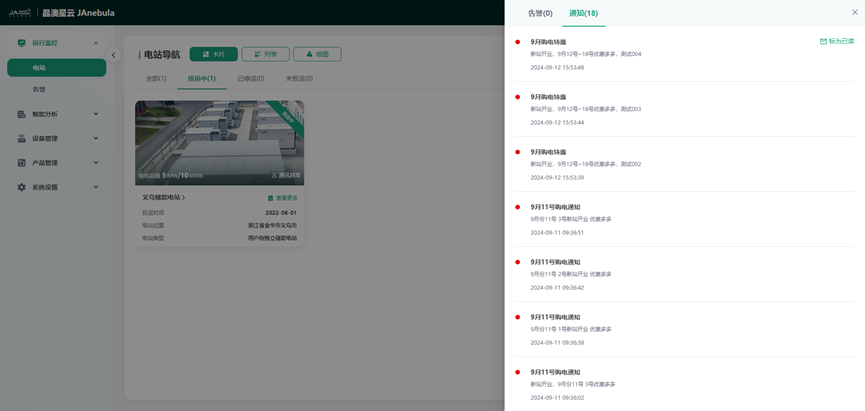865x411 pixels.
Task: Click the 智能分析 icon in sidebar
Action: pos(22,114)
